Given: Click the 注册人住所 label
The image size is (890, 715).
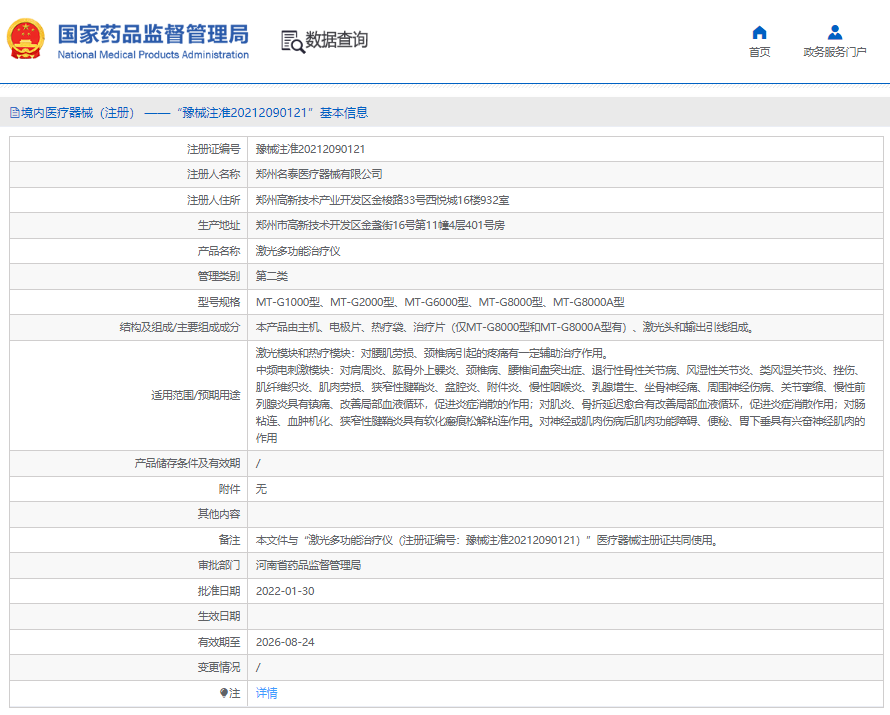Looking at the screenshot, I should point(213,200).
